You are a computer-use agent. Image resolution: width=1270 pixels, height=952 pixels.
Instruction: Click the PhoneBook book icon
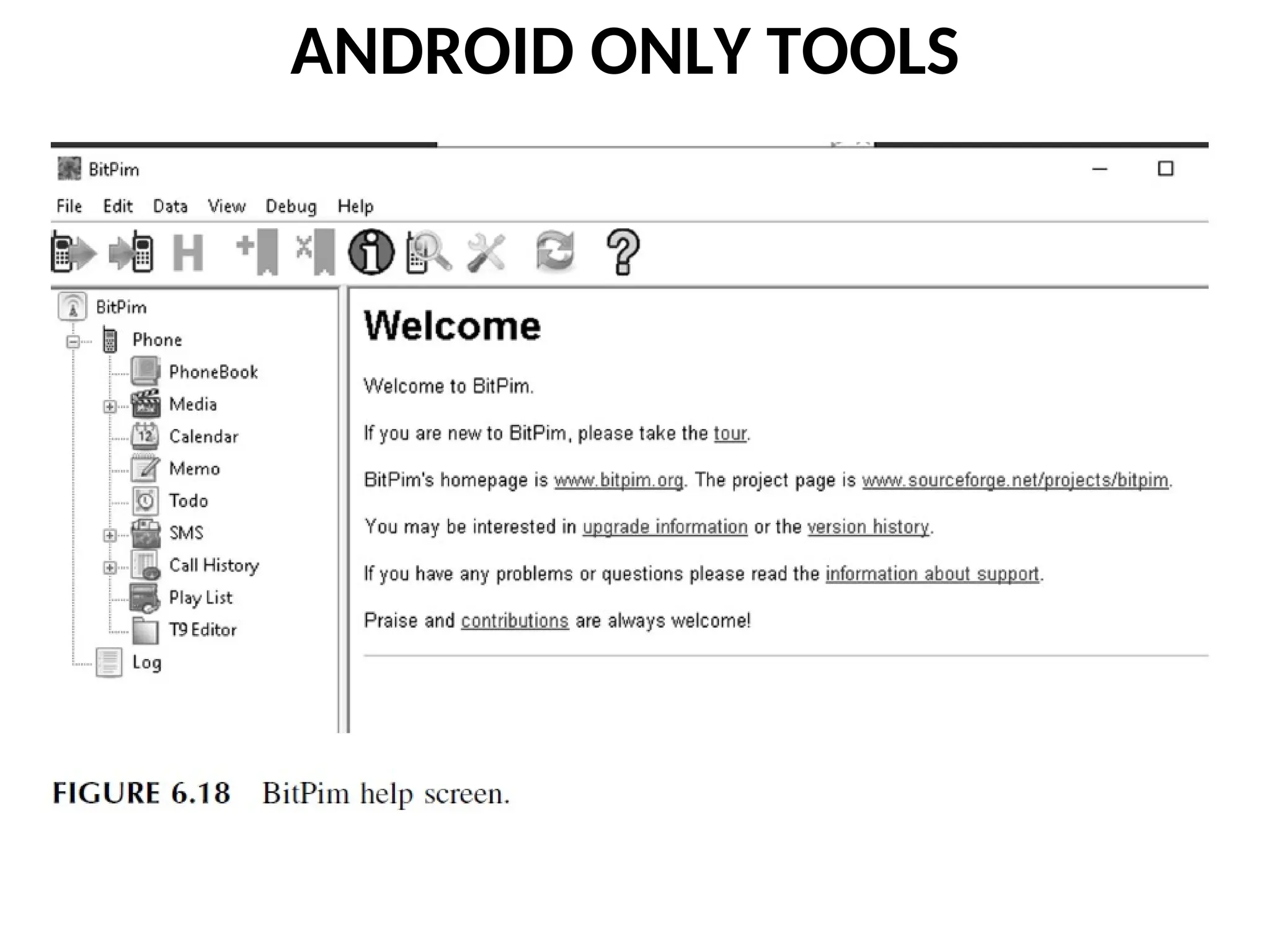[146, 371]
